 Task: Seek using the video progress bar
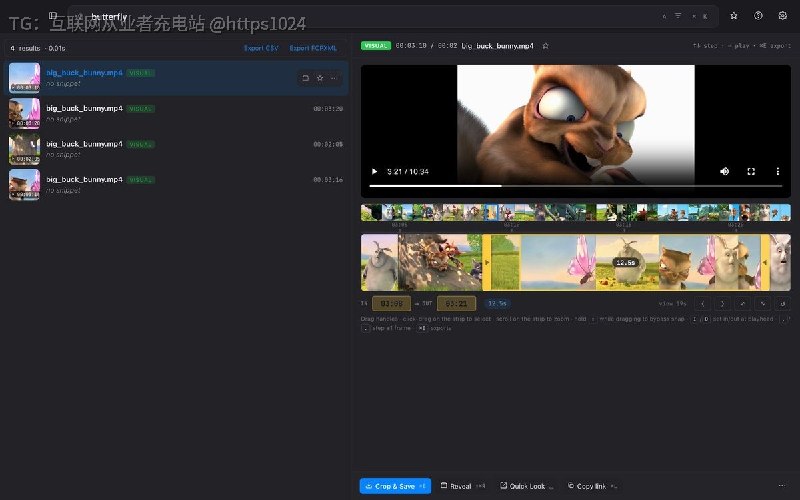click(576, 186)
